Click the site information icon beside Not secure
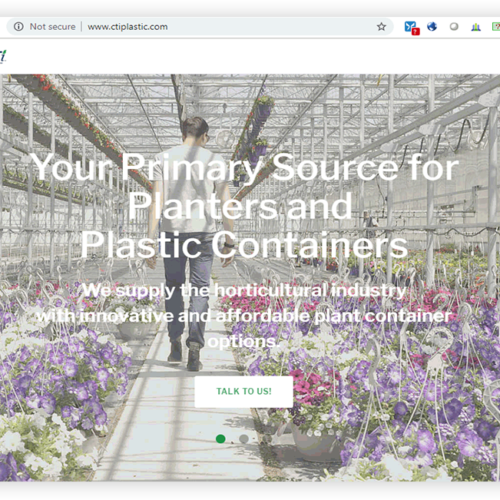The width and height of the screenshot is (500, 500). (19, 26)
